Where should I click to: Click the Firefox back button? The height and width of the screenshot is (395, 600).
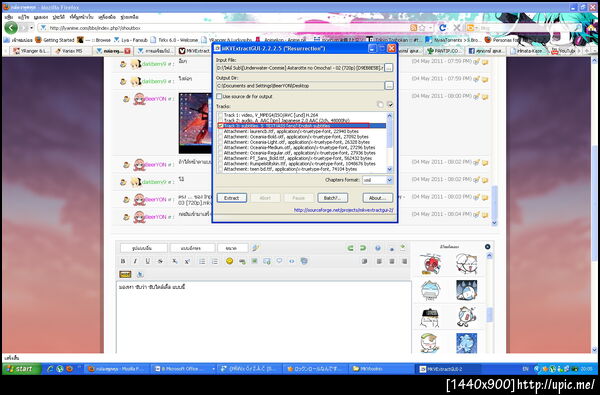pyautogui.click(x=11, y=28)
